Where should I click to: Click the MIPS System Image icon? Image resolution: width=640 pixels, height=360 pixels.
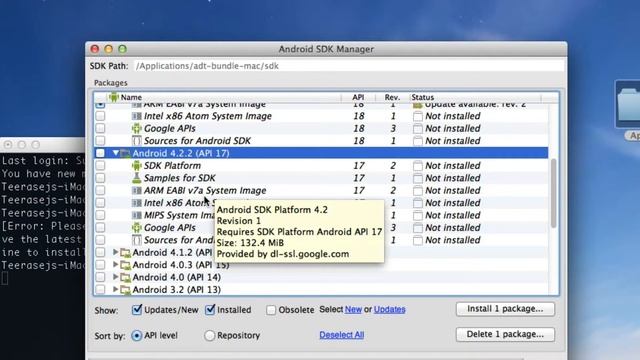[137, 215]
